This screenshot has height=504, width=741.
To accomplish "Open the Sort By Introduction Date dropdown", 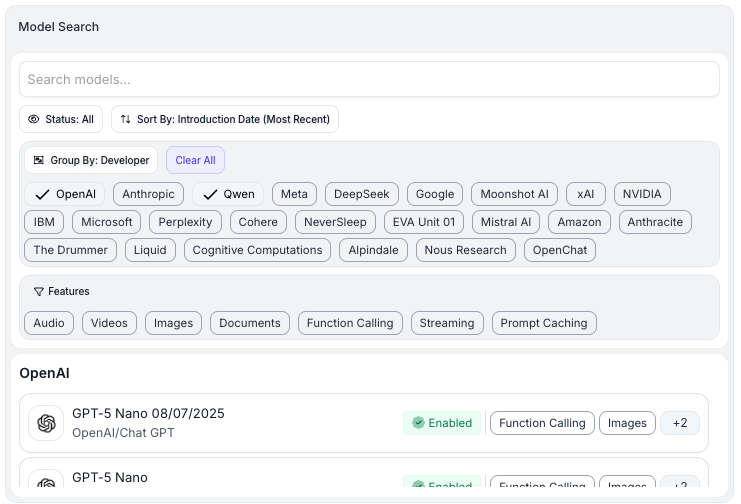I will coord(225,119).
